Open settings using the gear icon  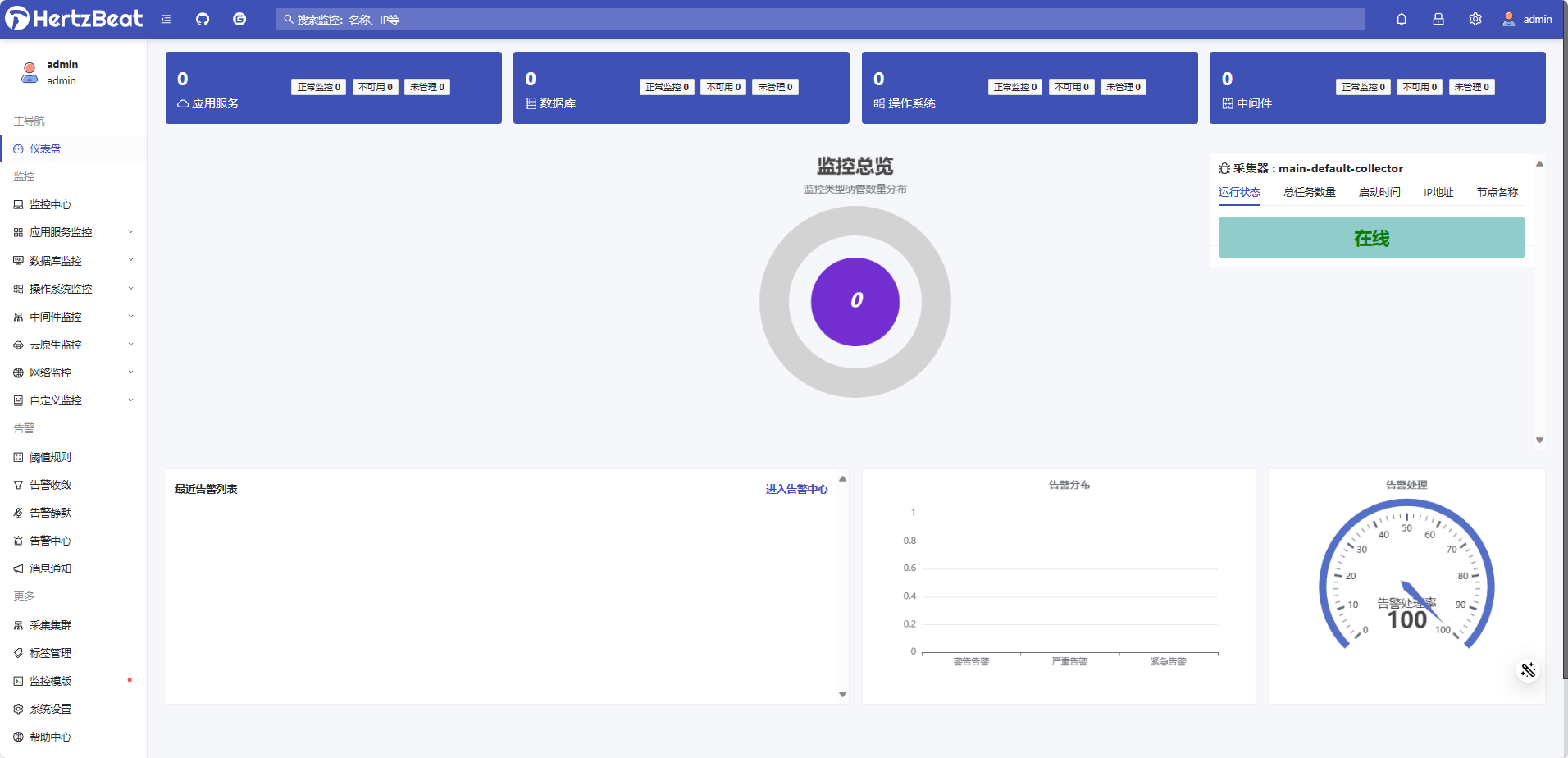pyautogui.click(x=1475, y=18)
